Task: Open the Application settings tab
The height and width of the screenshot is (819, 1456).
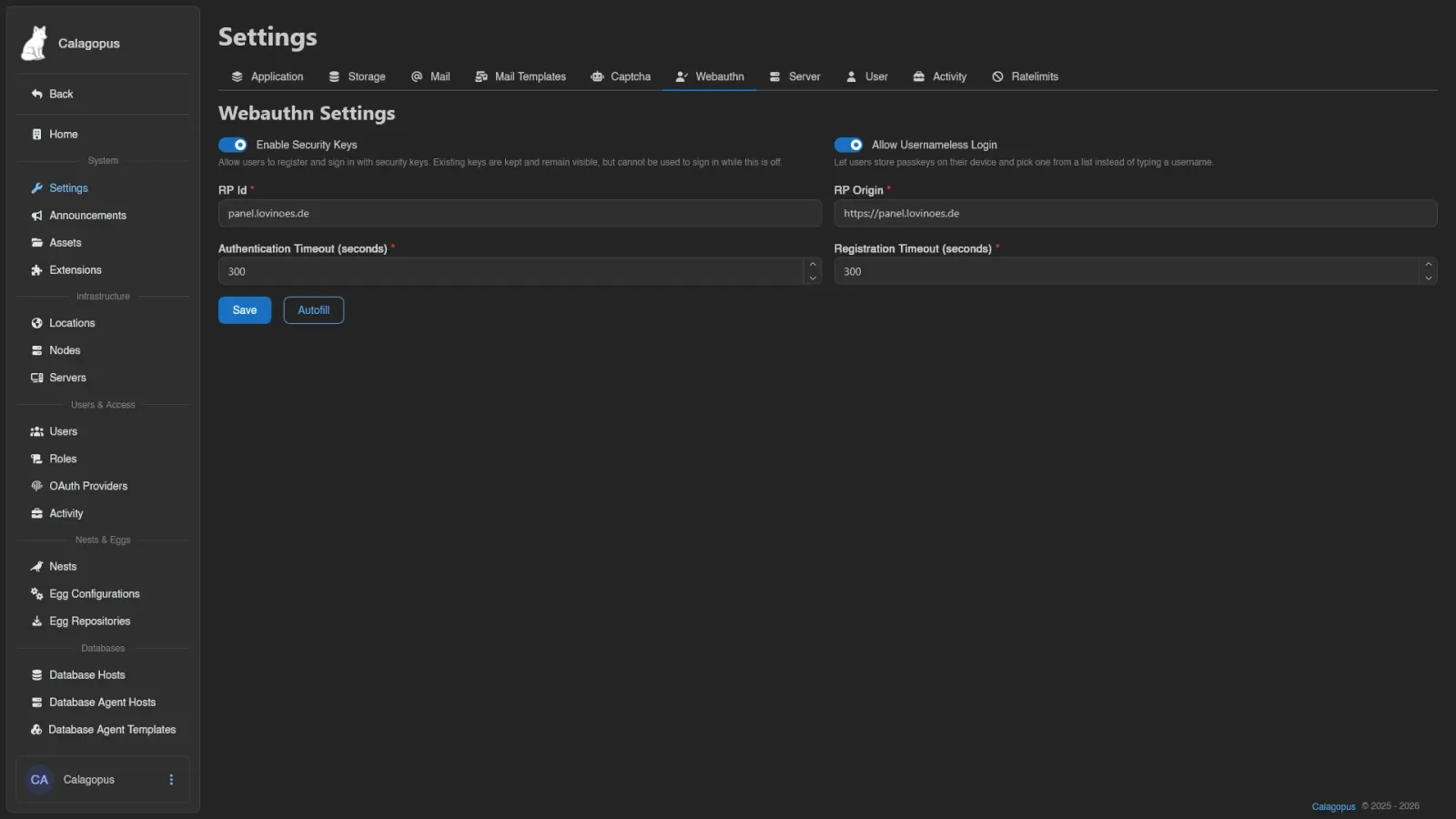Action: pos(268,76)
